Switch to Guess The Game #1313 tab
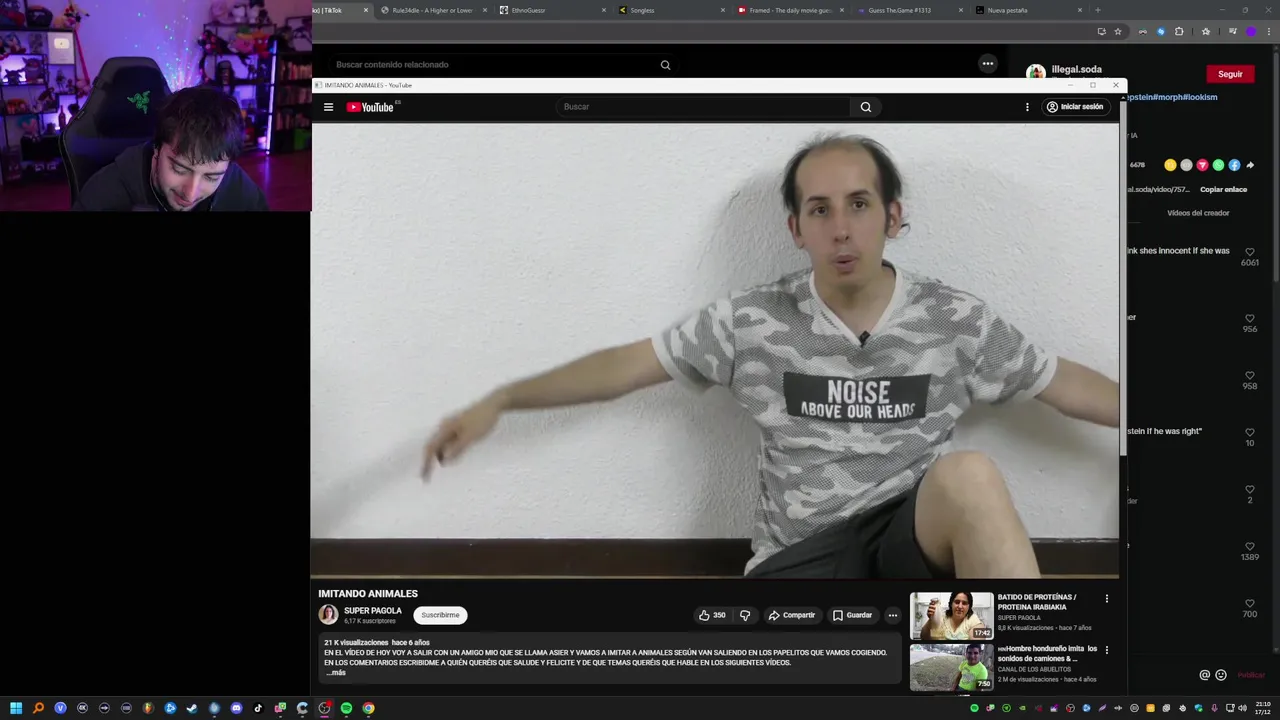This screenshot has width=1280, height=720. pyautogui.click(x=909, y=10)
